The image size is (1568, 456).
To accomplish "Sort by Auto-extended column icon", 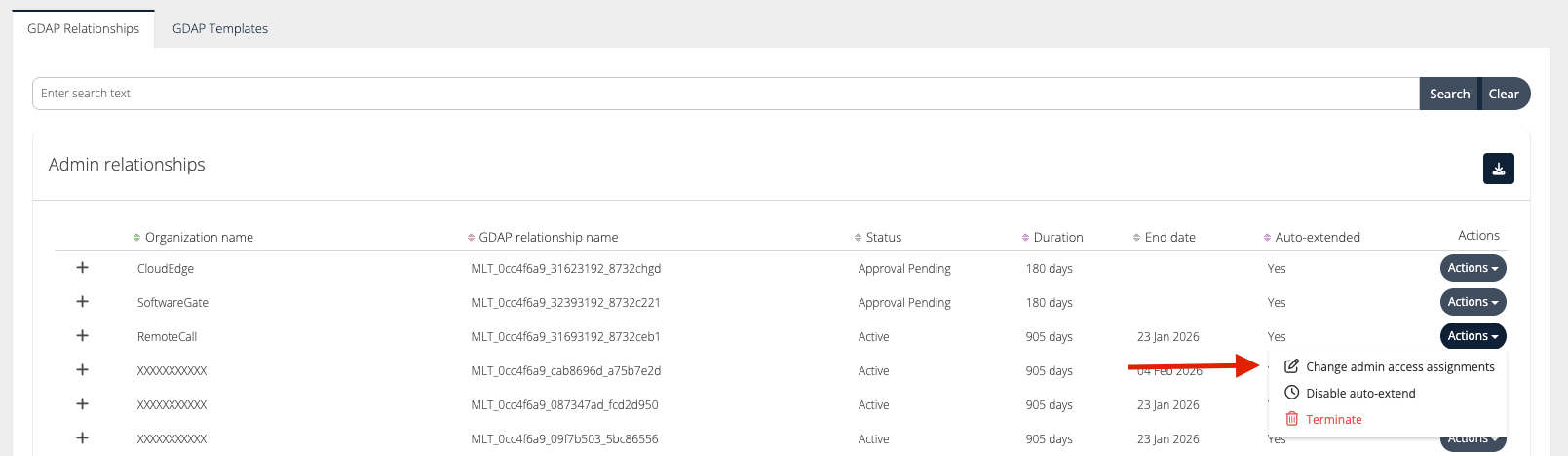I will [x=1267, y=238].
